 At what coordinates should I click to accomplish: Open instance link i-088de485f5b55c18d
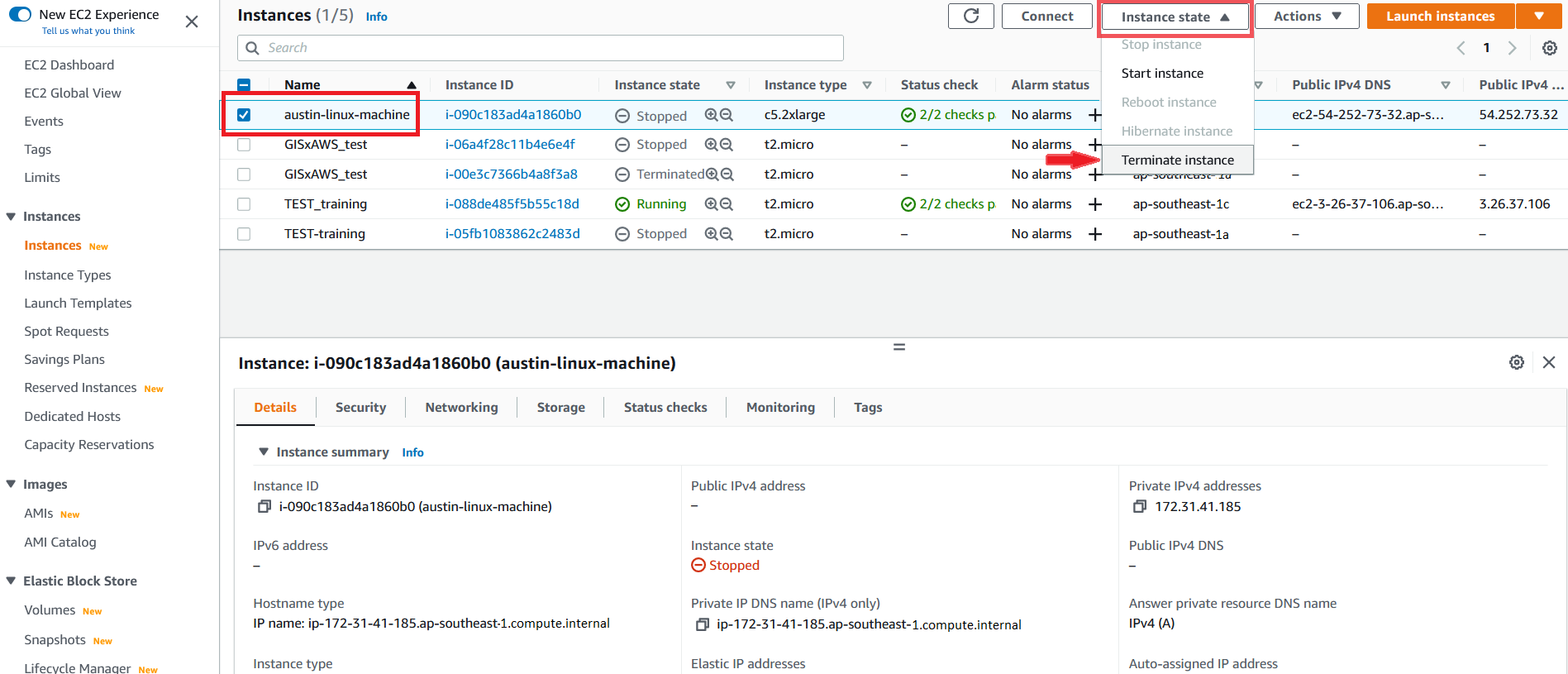coord(512,204)
